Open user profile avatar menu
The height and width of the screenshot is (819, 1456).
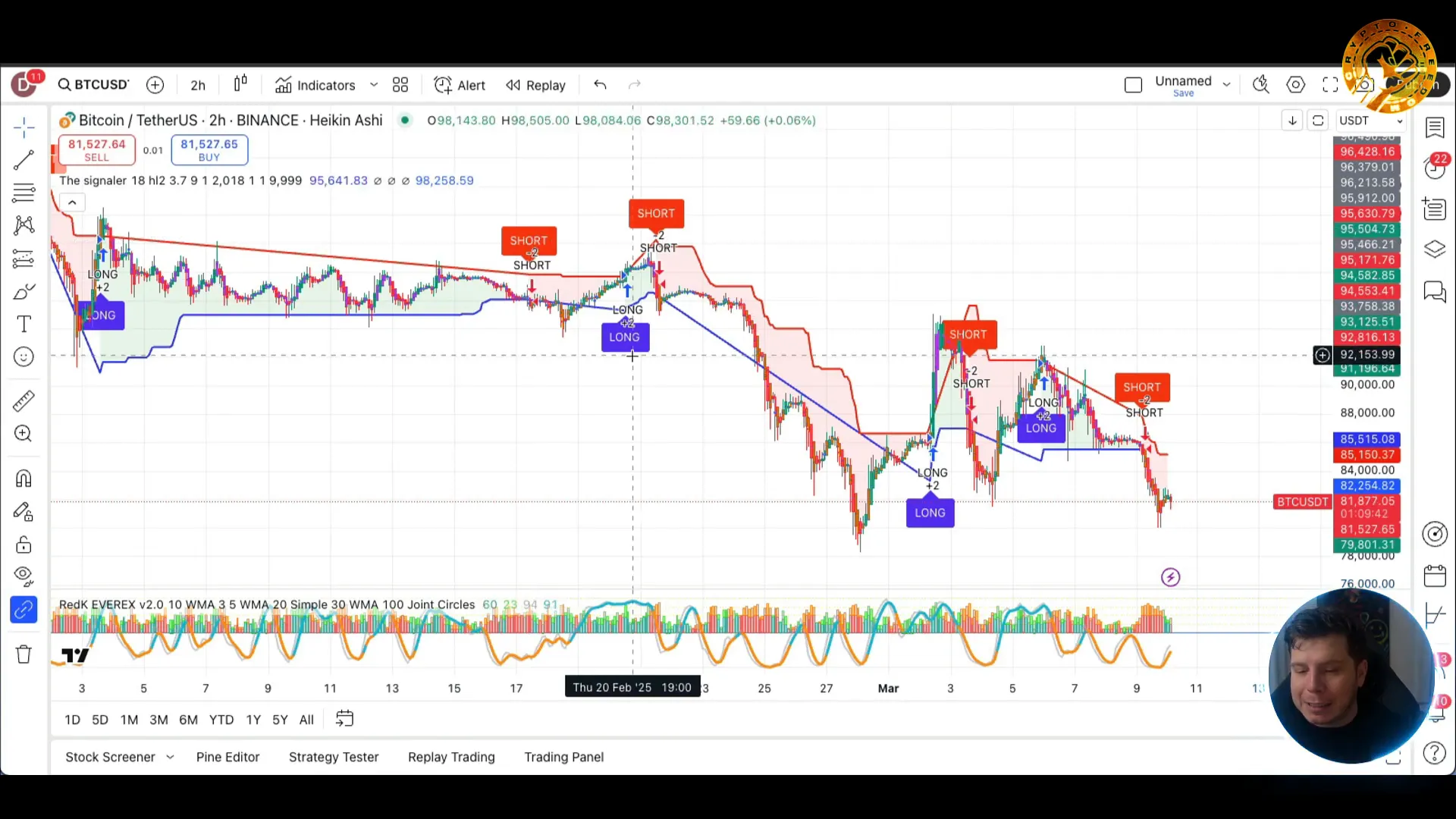click(24, 84)
